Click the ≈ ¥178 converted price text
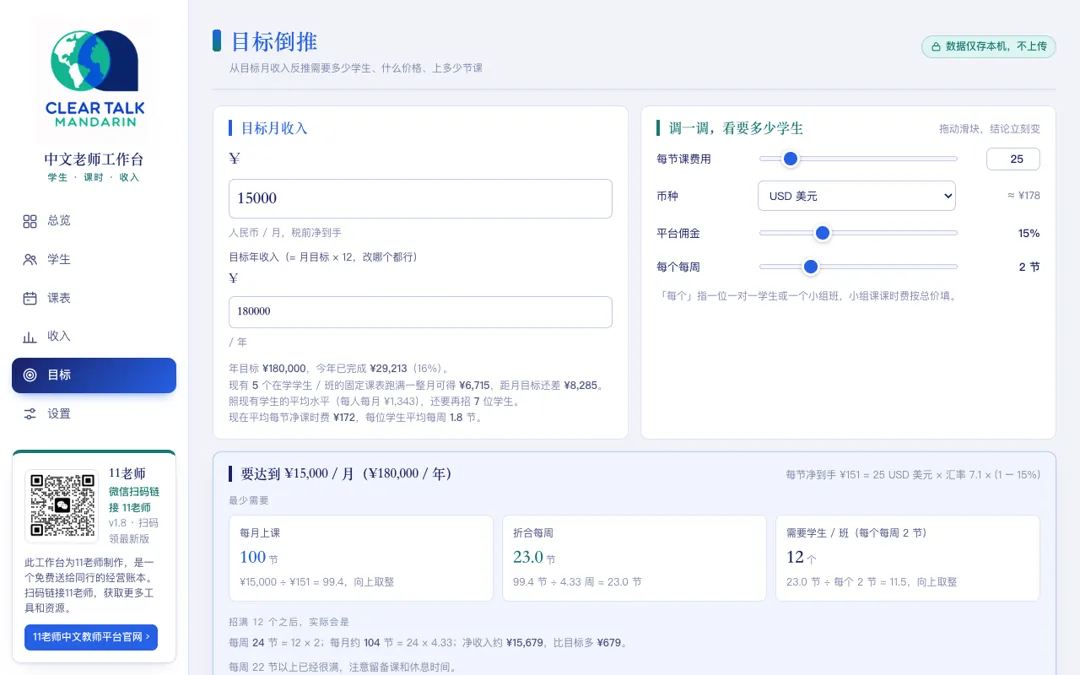 pos(1024,196)
